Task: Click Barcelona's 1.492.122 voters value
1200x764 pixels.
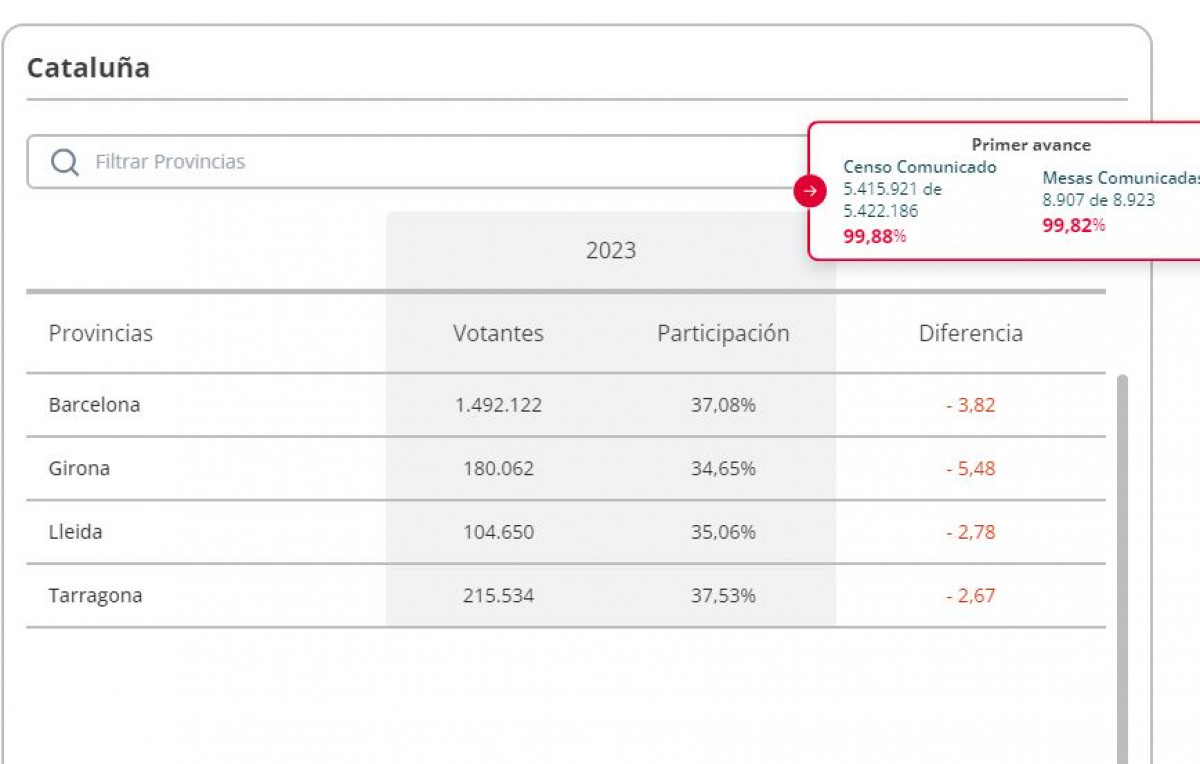Action: (498, 405)
